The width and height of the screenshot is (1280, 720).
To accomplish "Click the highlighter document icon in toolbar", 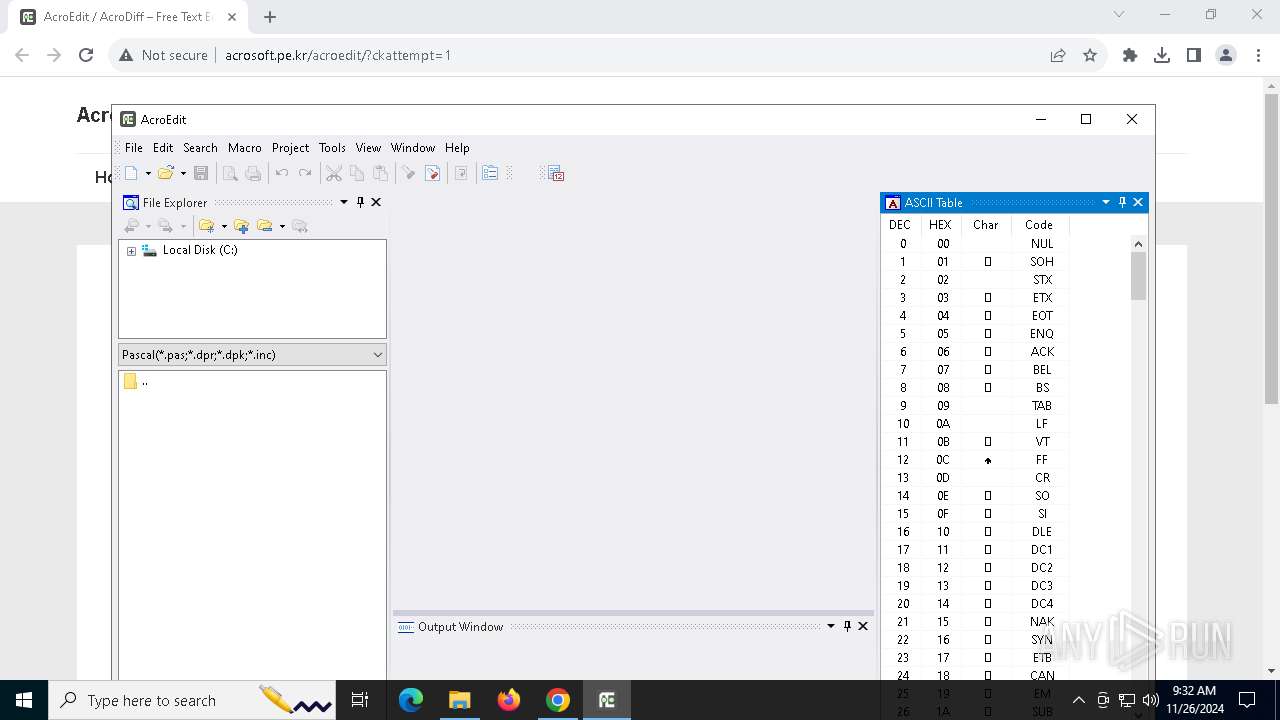I will 433,173.
